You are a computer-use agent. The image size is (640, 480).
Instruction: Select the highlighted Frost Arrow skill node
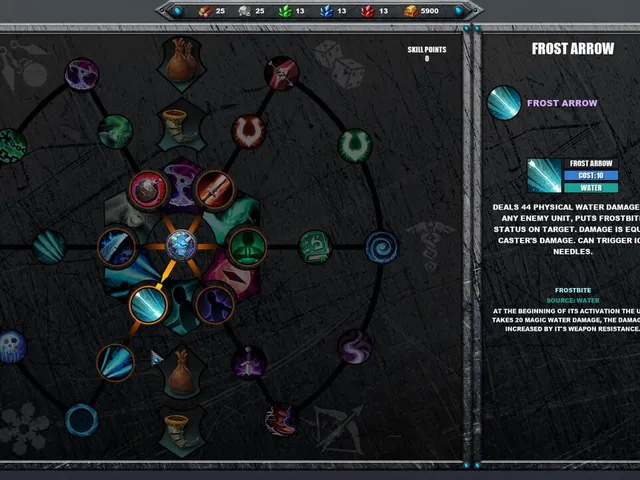coord(149,304)
